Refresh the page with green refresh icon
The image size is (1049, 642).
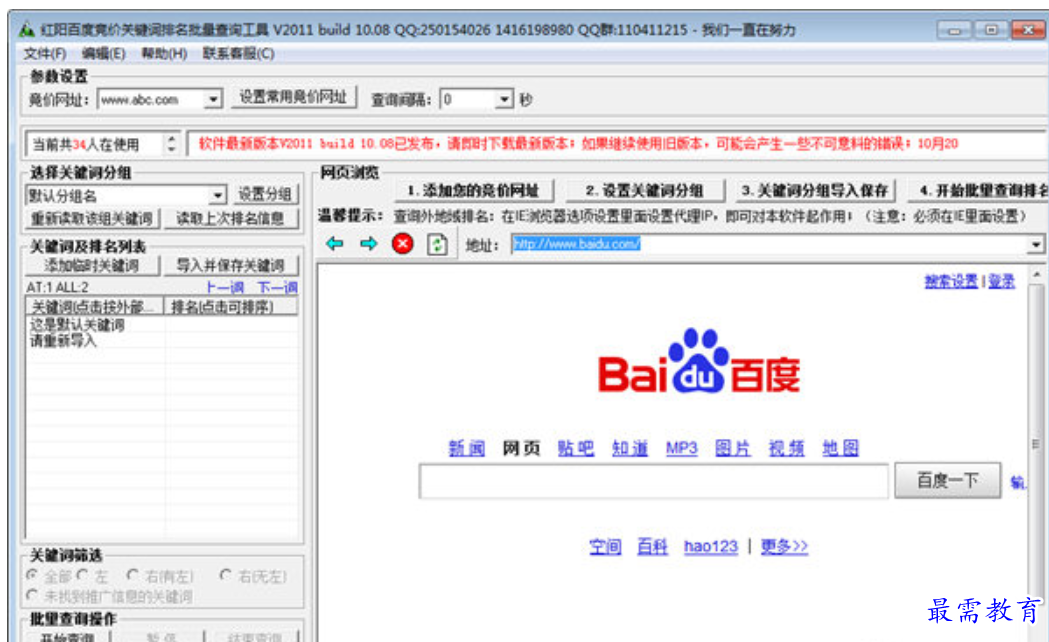pos(438,244)
